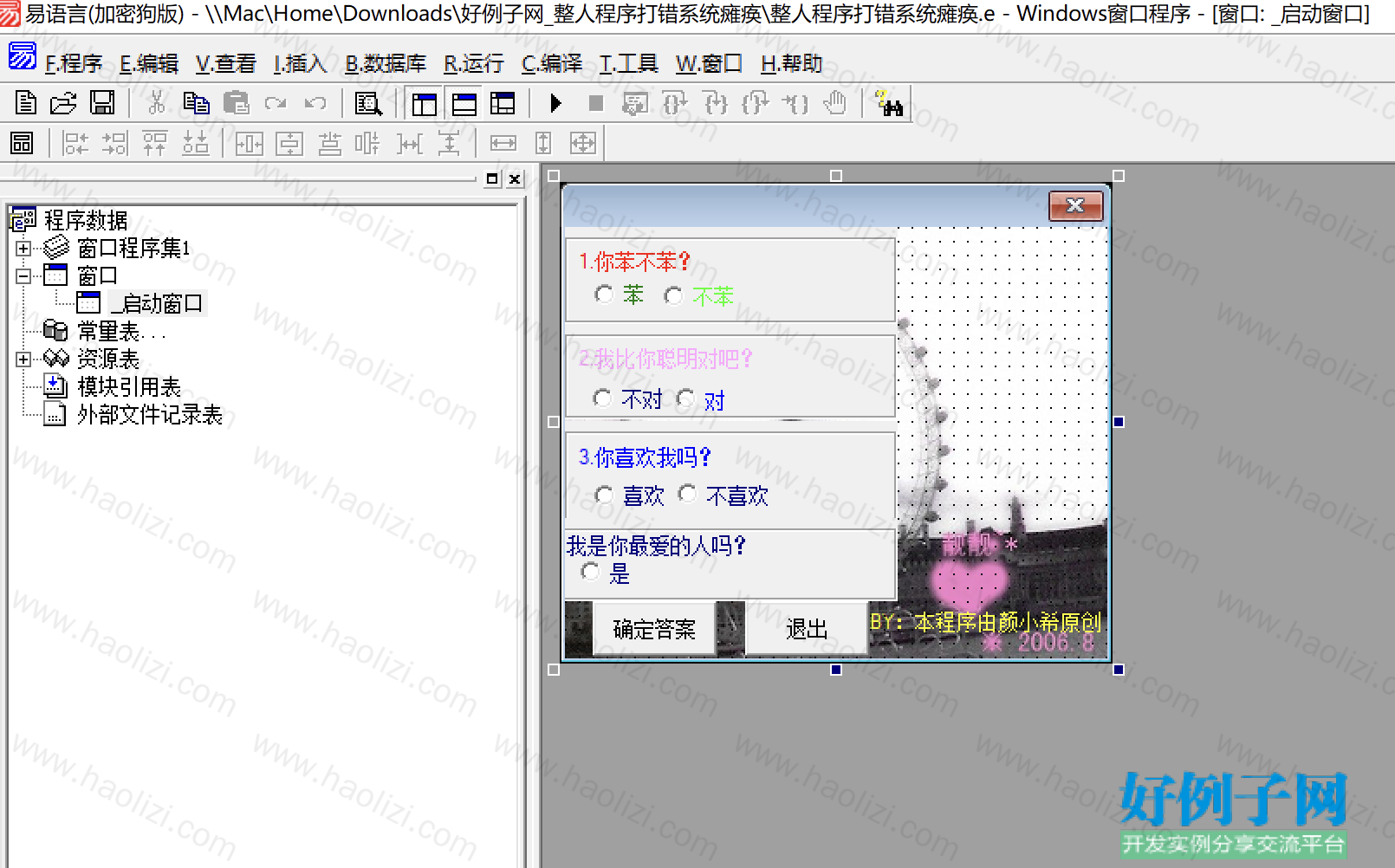Select the 不笨 radio button
This screenshot has height=868, width=1395.
tap(673, 295)
